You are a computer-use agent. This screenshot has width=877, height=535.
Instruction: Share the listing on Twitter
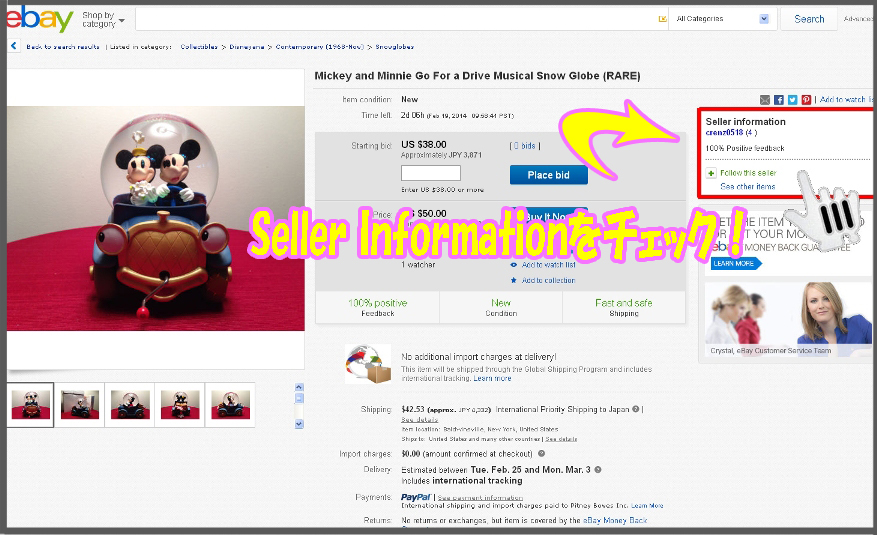tap(793, 100)
